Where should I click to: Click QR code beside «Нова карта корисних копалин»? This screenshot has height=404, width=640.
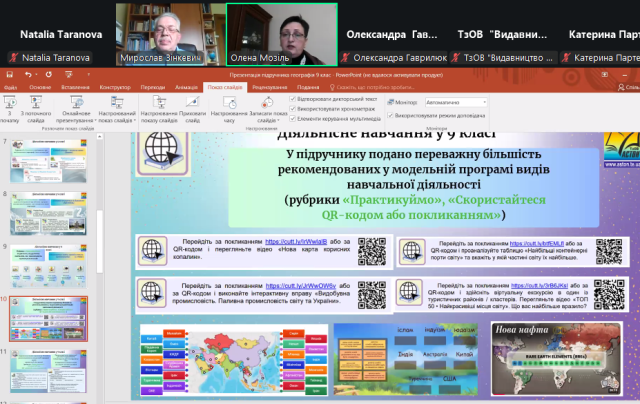pos(372,251)
